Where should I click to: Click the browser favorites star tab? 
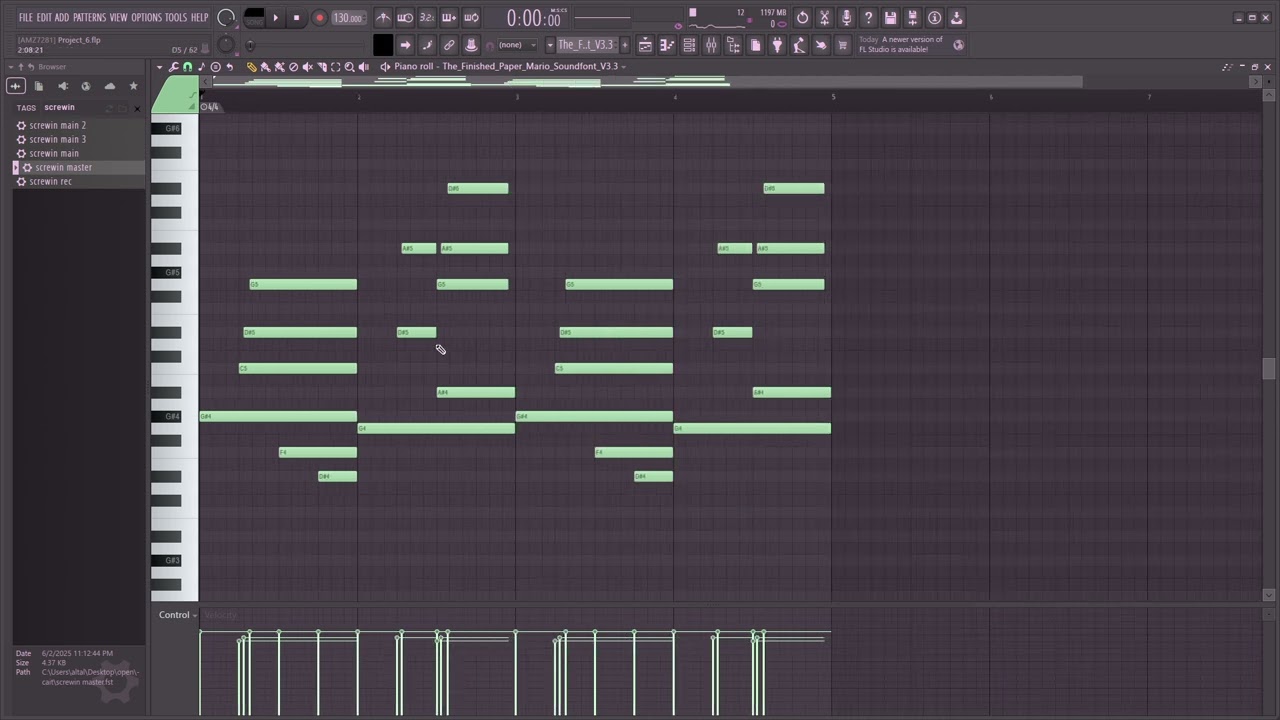pos(133,86)
